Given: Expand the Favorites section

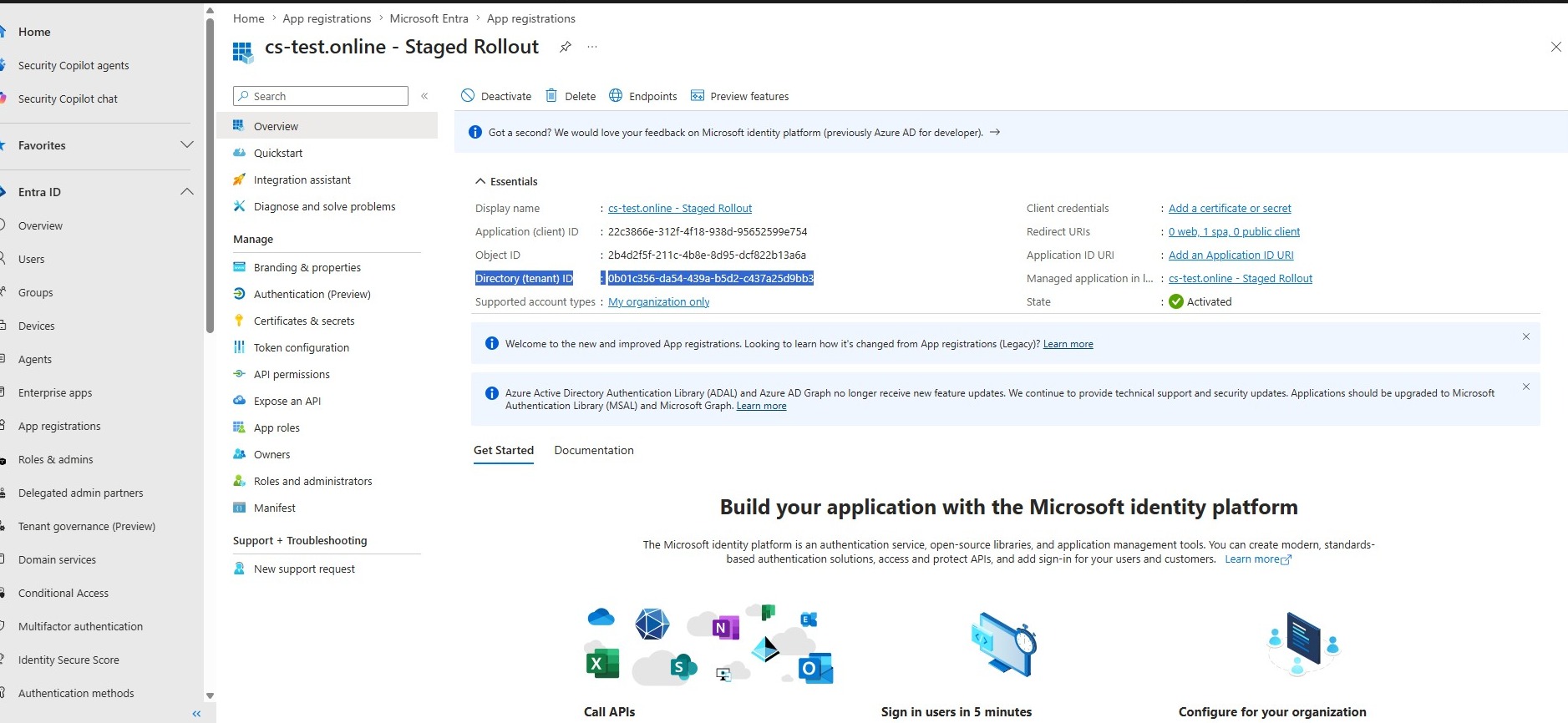Looking at the screenshot, I should pos(187,145).
